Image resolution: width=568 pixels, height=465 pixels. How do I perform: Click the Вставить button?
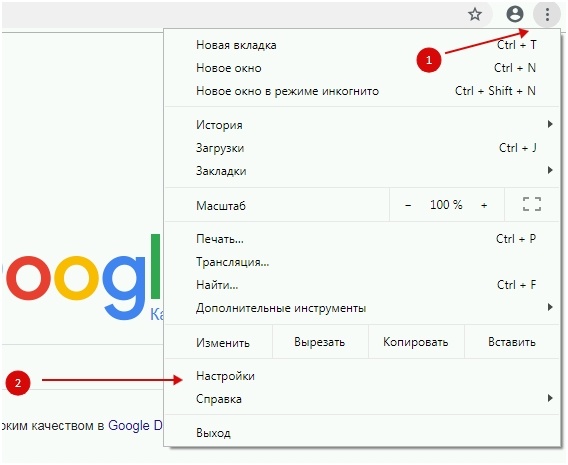(512, 342)
